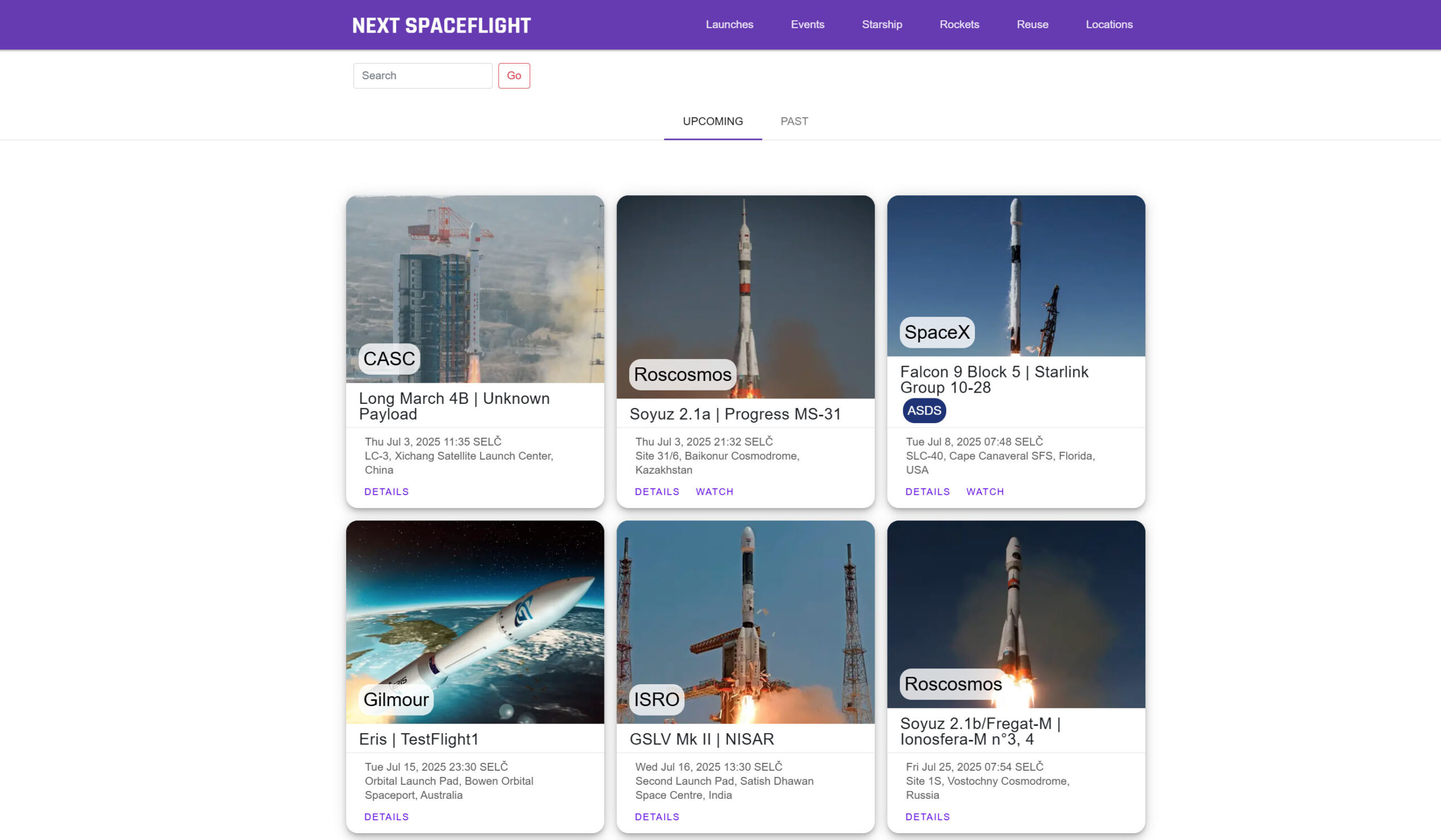Open the Locations page
Screen dimensions: 1441x840
coord(1109,25)
